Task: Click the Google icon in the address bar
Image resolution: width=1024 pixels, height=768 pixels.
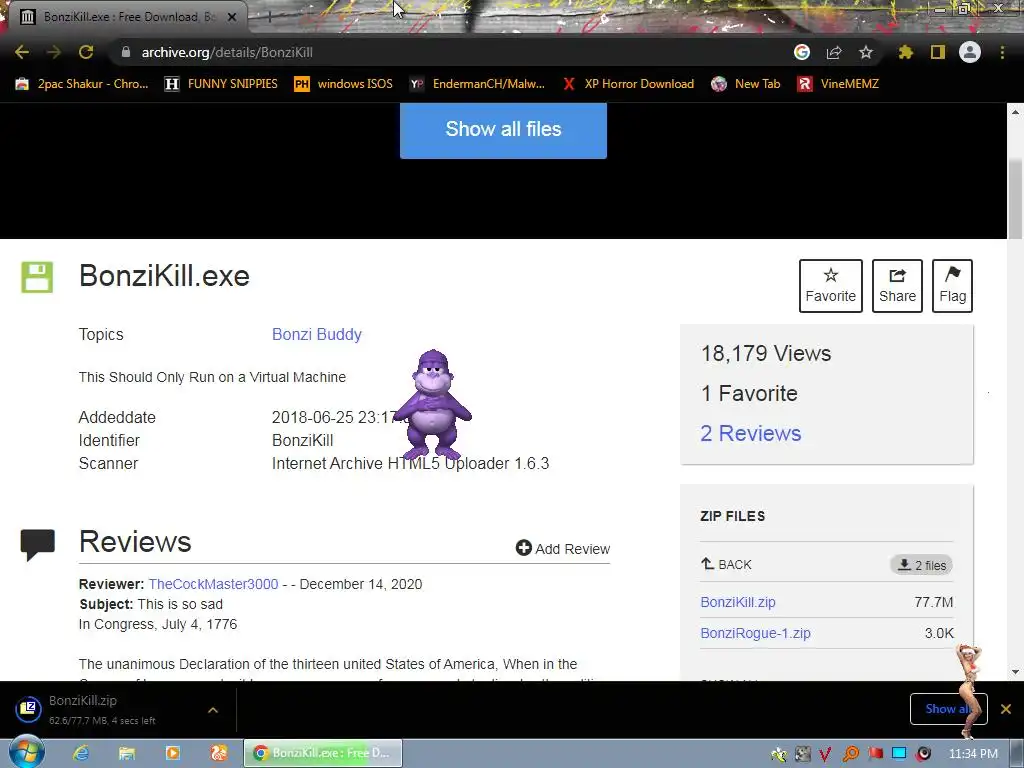Action: (x=801, y=52)
